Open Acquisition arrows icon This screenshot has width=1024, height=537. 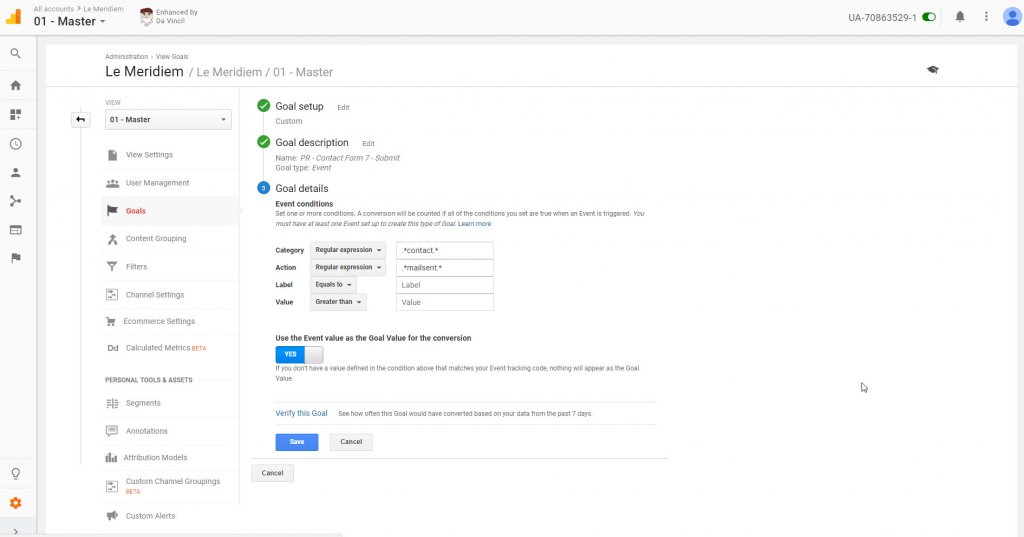tap(16, 201)
